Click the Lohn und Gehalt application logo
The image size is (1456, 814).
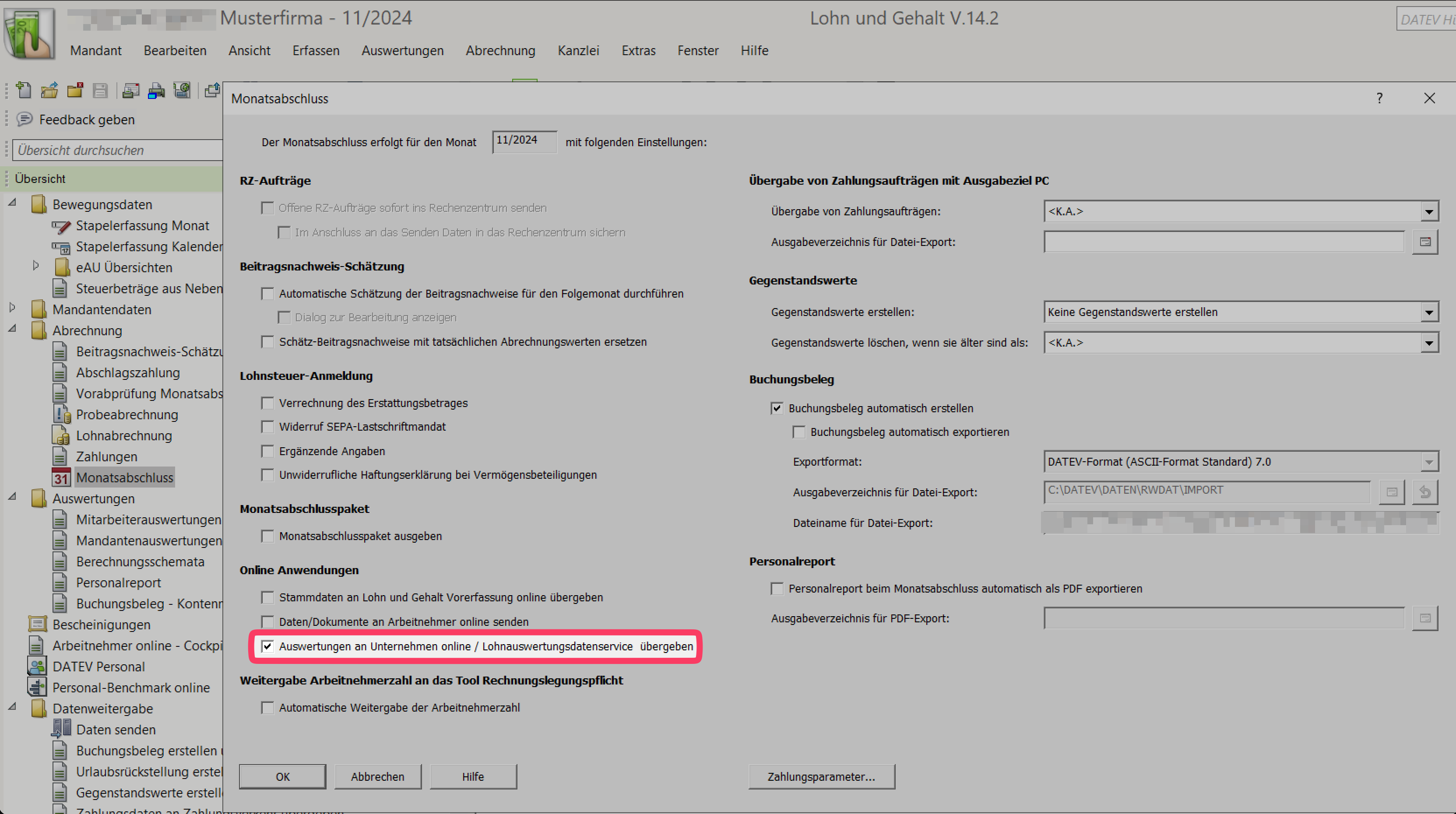point(29,33)
